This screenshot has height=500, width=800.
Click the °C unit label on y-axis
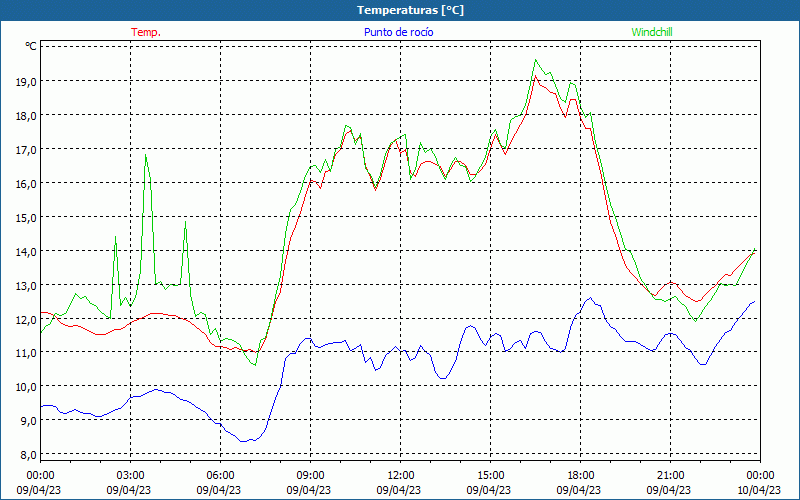(31, 46)
